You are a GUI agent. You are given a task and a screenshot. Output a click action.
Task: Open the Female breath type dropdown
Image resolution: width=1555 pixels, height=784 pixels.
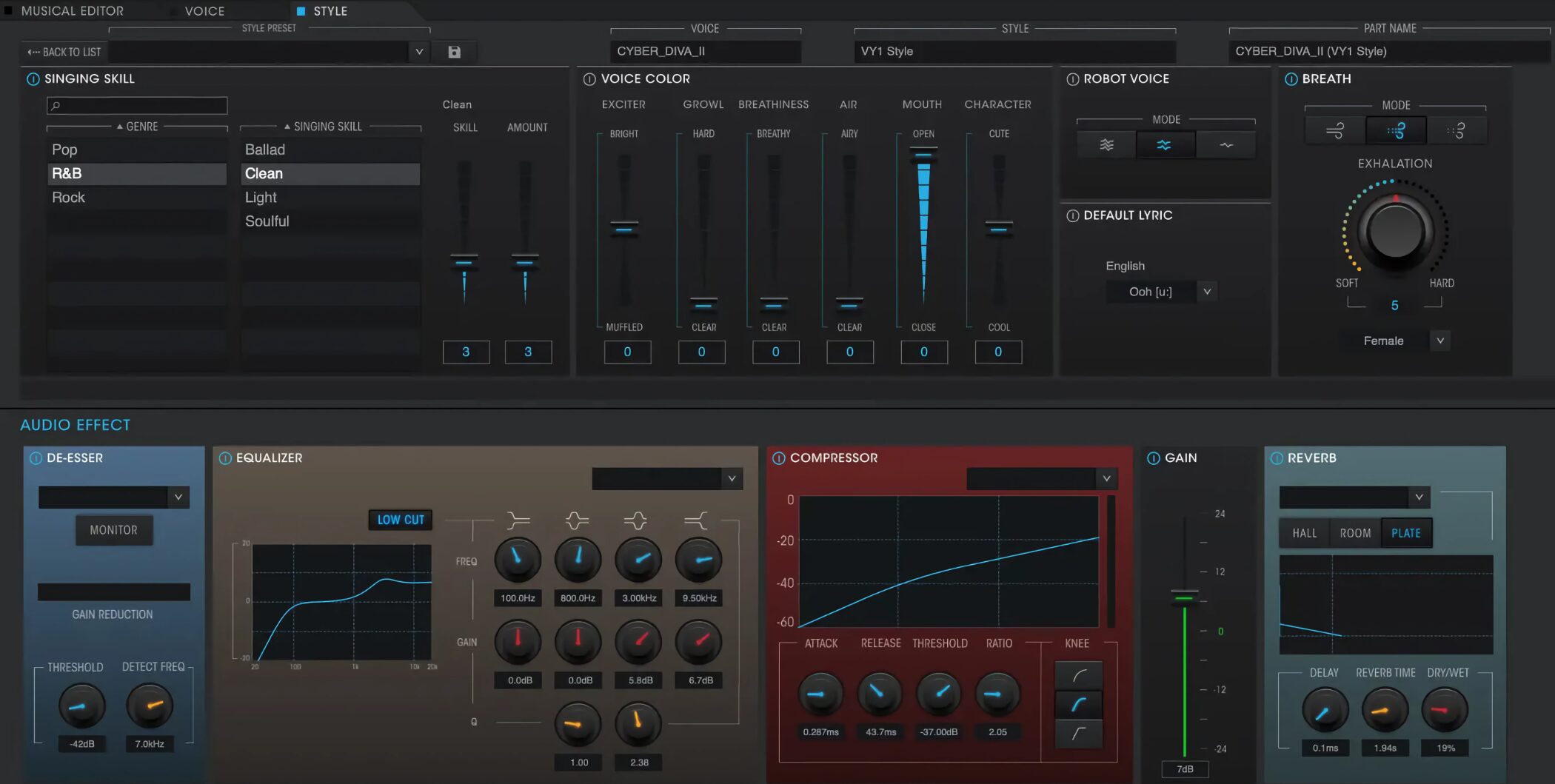(x=1439, y=341)
